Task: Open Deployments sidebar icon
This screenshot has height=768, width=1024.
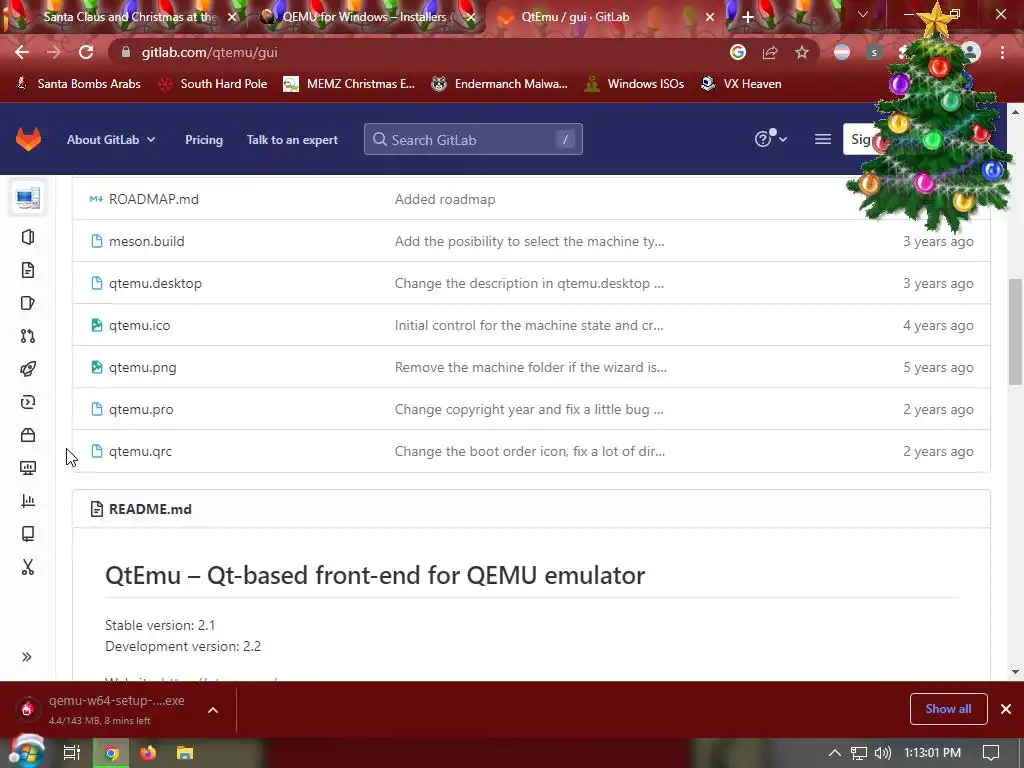Action: [28, 402]
